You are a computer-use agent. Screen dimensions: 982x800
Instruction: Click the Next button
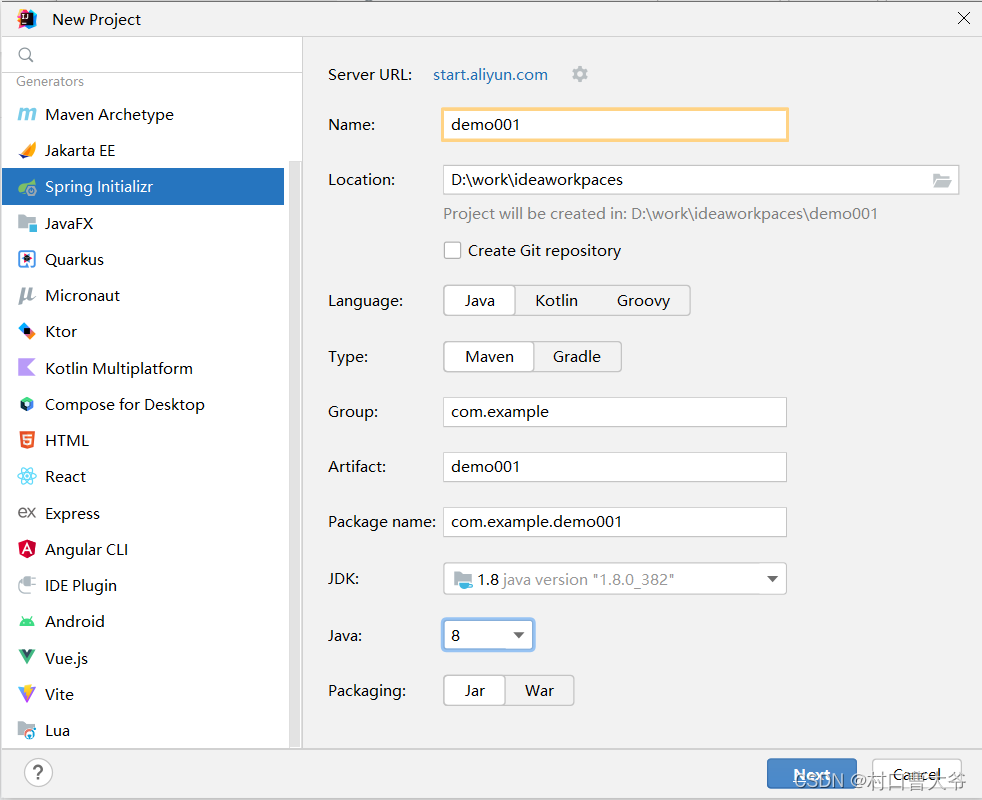tap(812, 774)
